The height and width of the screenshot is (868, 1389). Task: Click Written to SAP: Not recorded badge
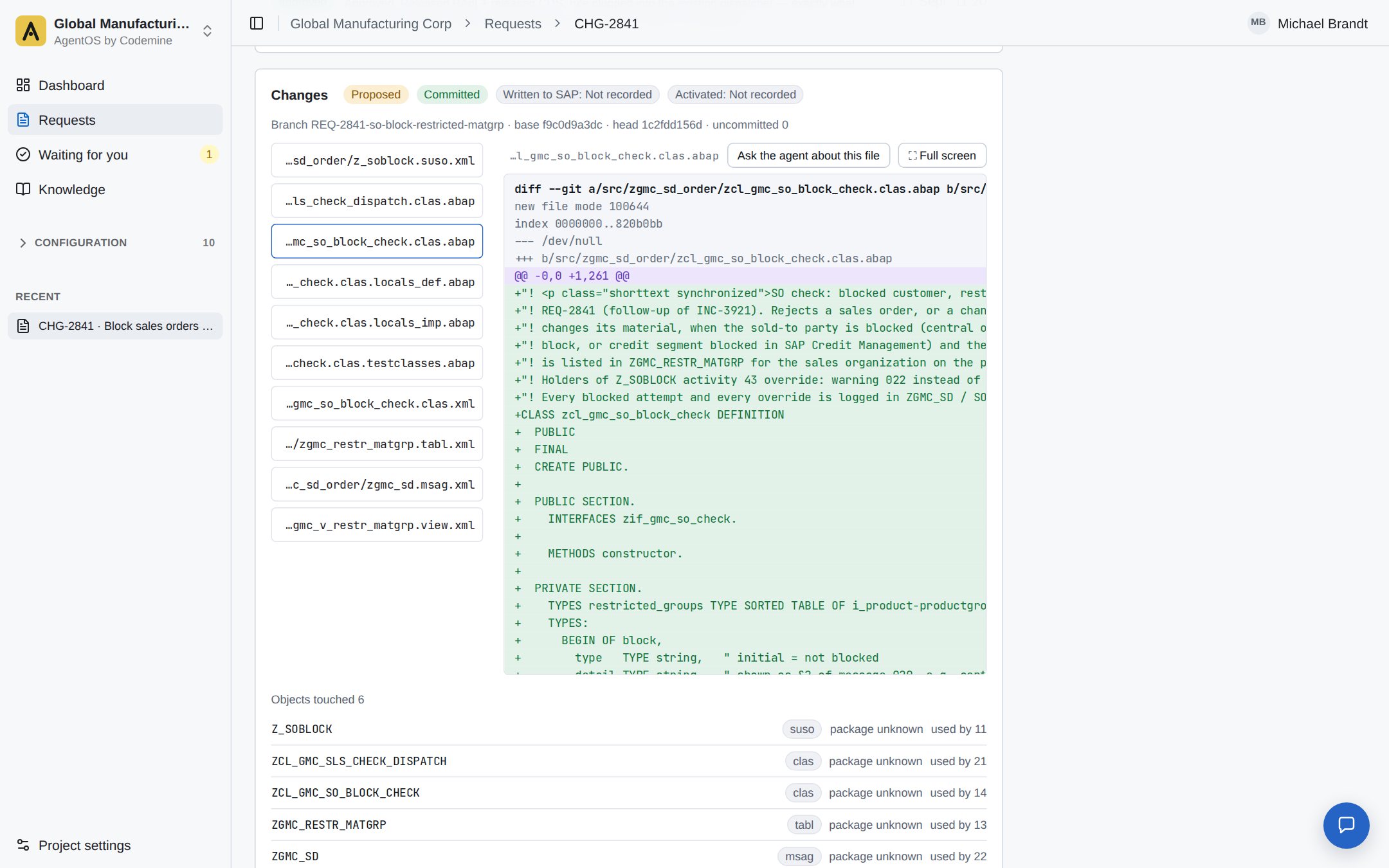(x=577, y=95)
